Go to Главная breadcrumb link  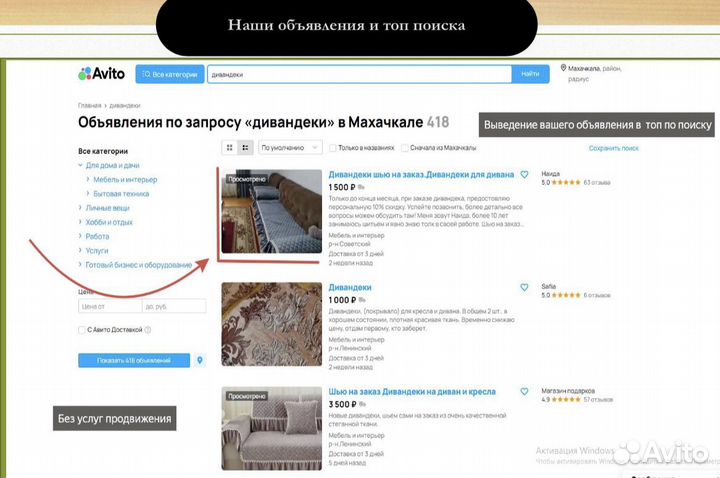pos(90,105)
